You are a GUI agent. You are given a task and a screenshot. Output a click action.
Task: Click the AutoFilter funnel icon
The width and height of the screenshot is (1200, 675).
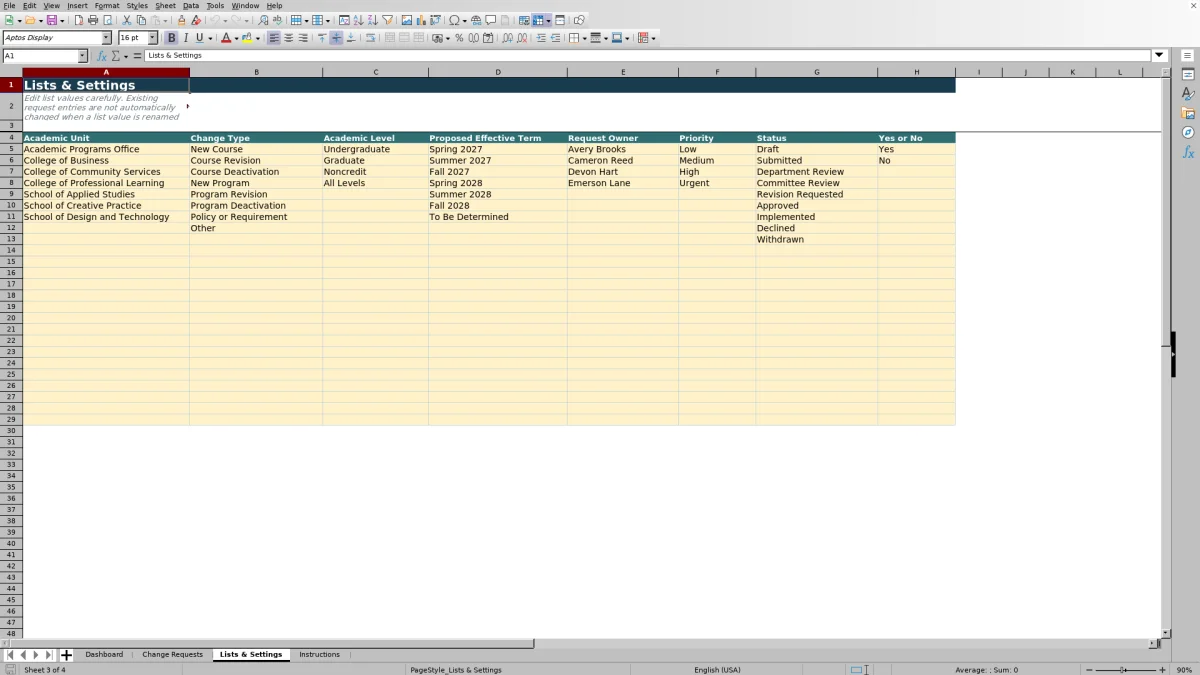point(387,20)
